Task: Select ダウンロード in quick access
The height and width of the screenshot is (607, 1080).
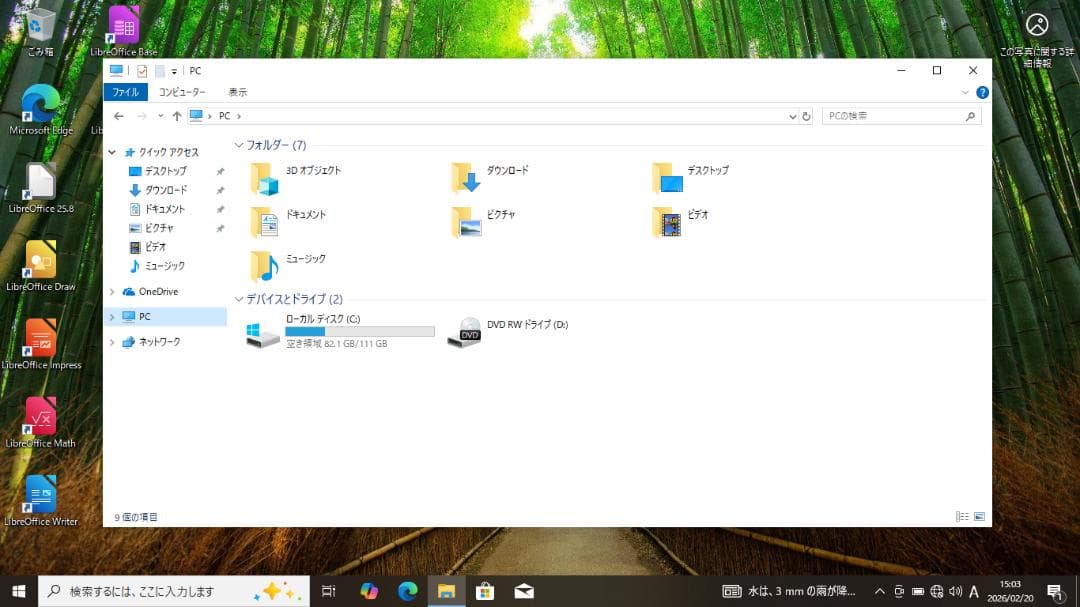Action: (165, 190)
